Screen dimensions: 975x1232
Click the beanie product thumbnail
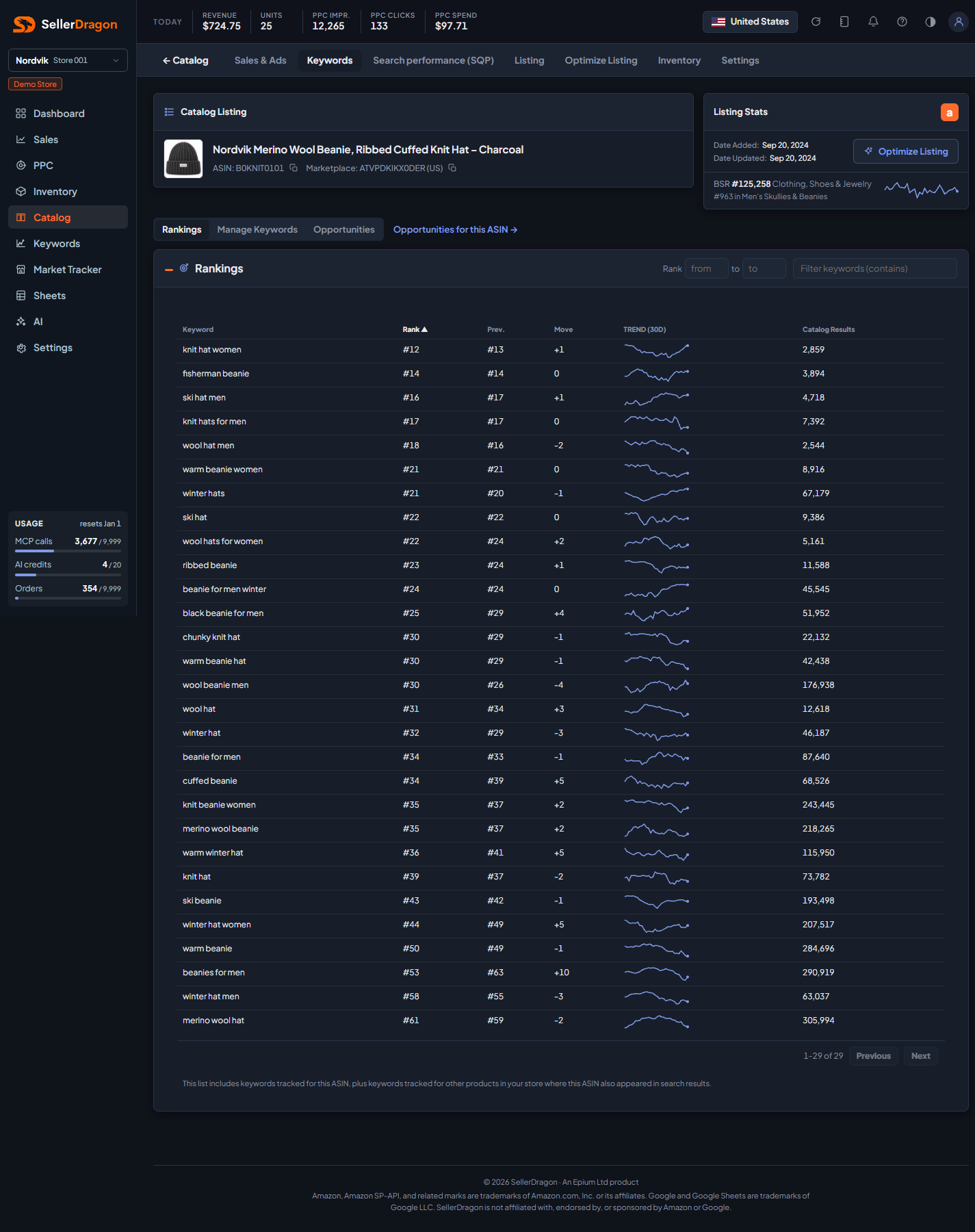pyautogui.click(x=183, y=159)
